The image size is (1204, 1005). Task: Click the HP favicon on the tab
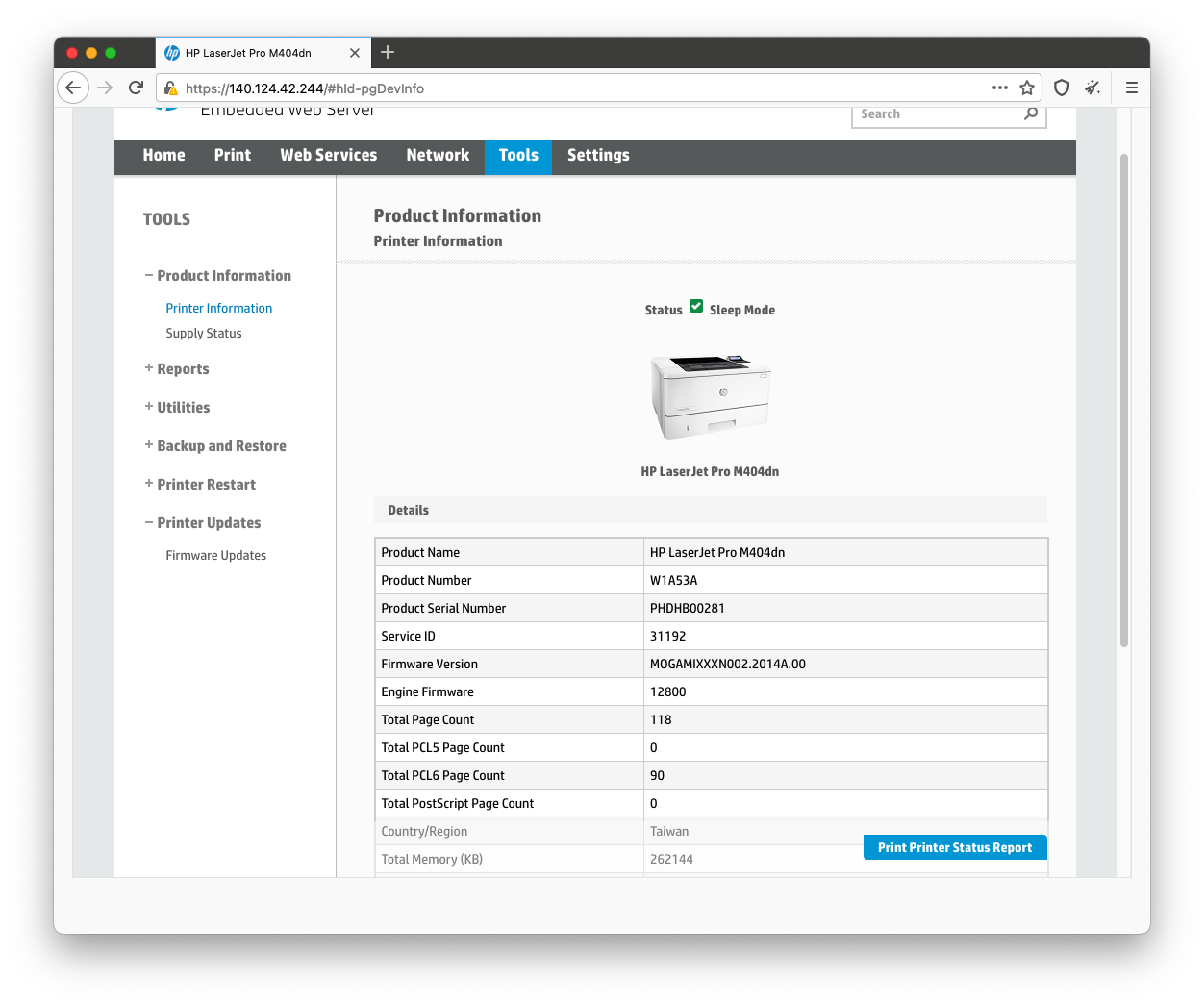(172, 53)
